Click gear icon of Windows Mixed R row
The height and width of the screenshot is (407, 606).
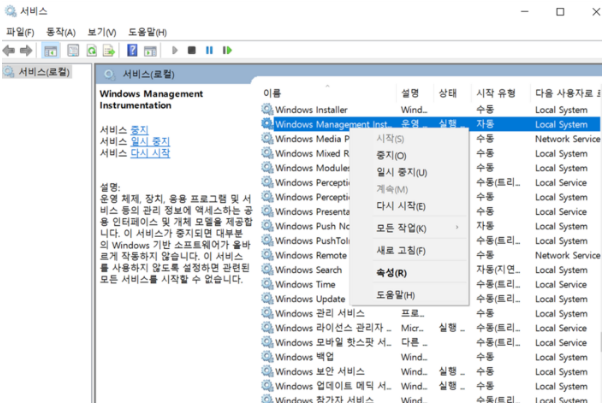point(267,153)
